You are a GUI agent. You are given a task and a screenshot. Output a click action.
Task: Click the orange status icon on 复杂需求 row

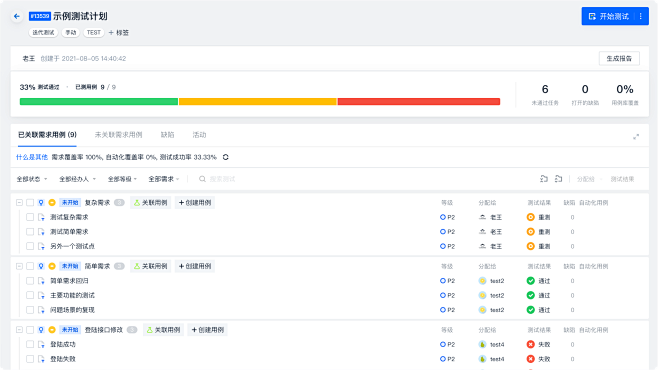[52, 203]
